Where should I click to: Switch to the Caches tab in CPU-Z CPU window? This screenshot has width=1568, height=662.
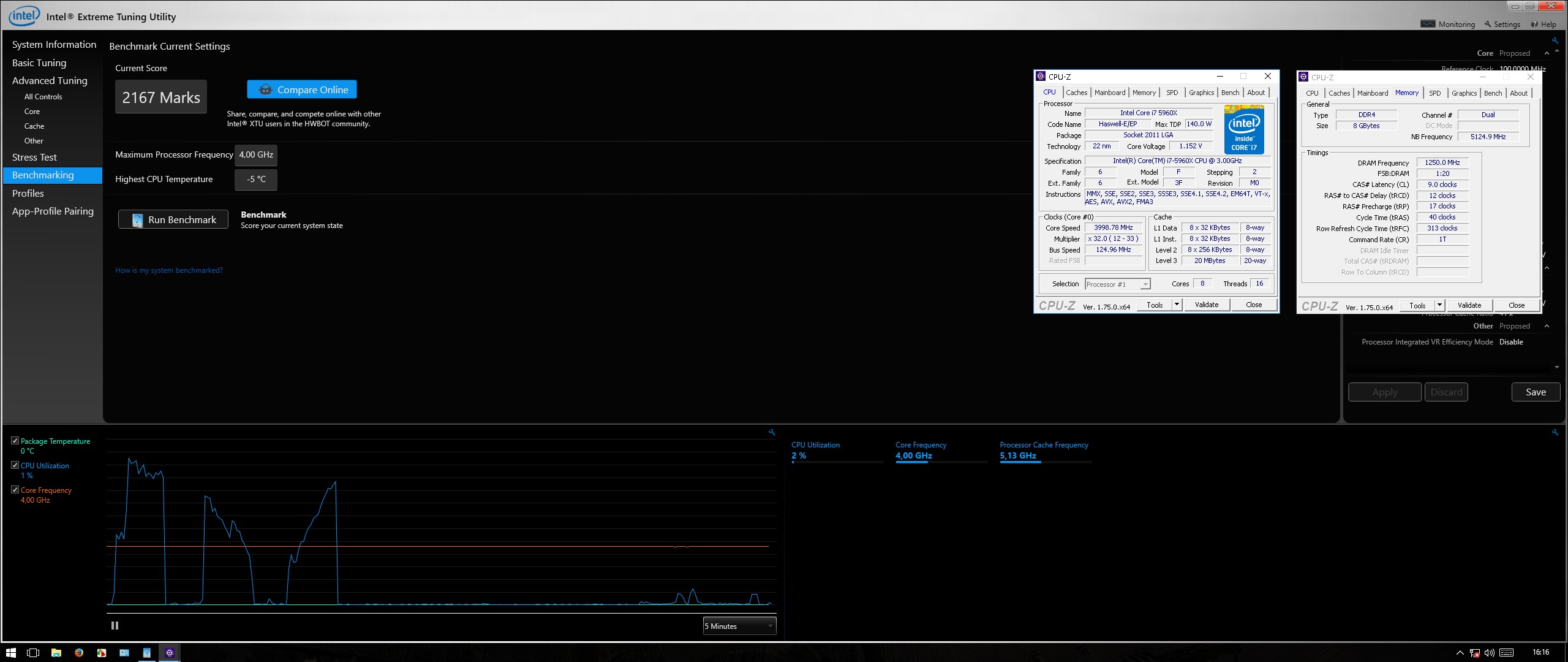coord(1077,93)
